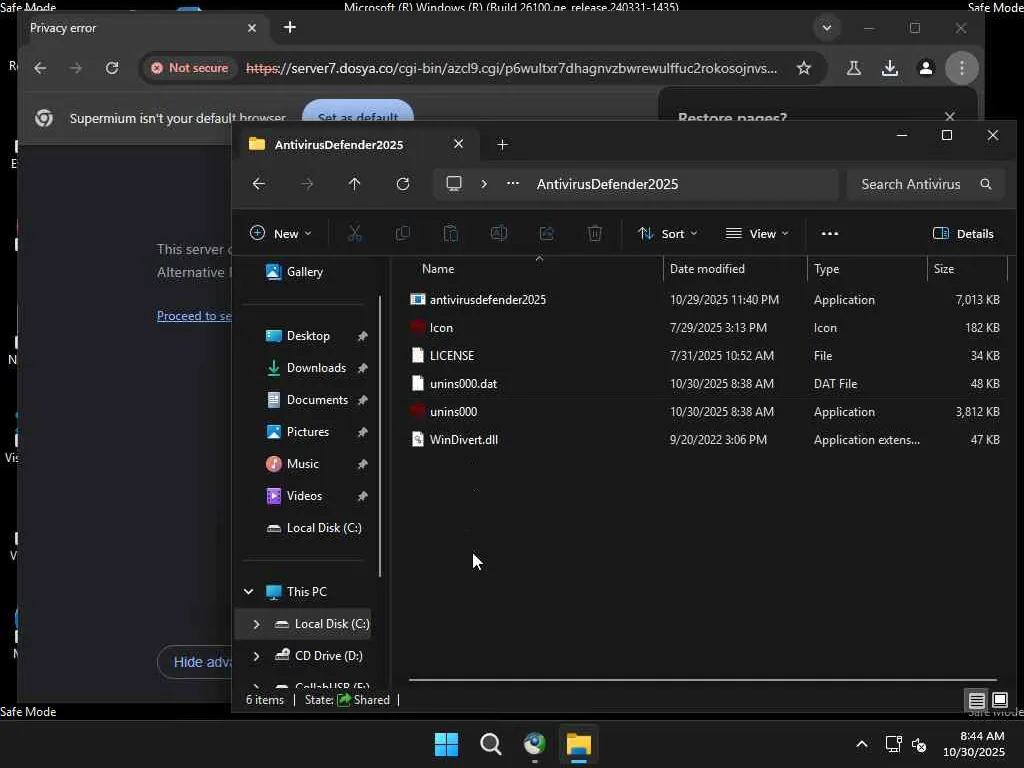Select the AntivirusDefender2025 Explorer tab
The width and height of the screenshot is (1024, 768).
tap(340, 144)
